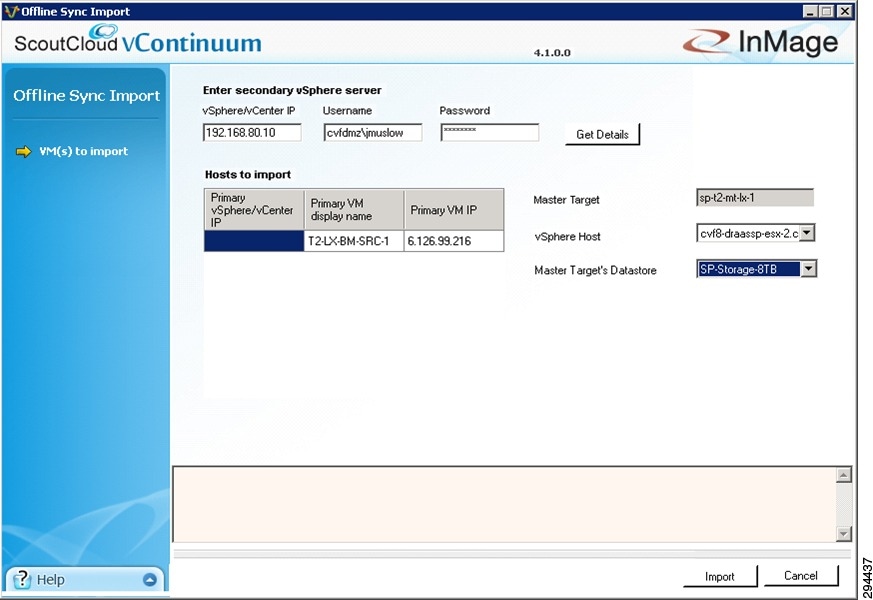Select the VM(s) to import step
Viewport: 873px width, 600px height.
[84, 151]
